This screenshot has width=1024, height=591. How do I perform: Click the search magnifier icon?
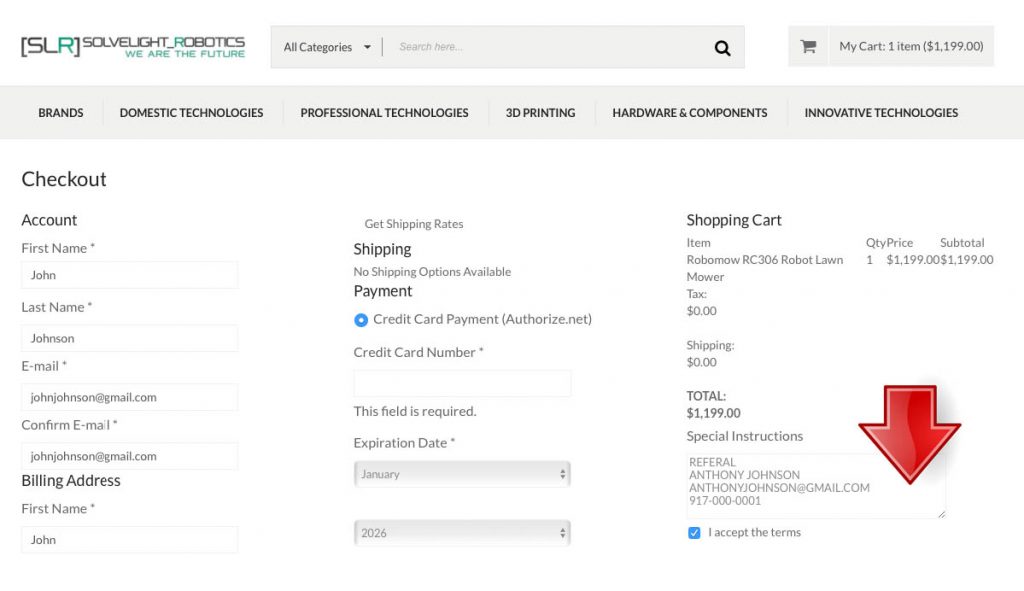pyautogui.click(x=722, y=48)
